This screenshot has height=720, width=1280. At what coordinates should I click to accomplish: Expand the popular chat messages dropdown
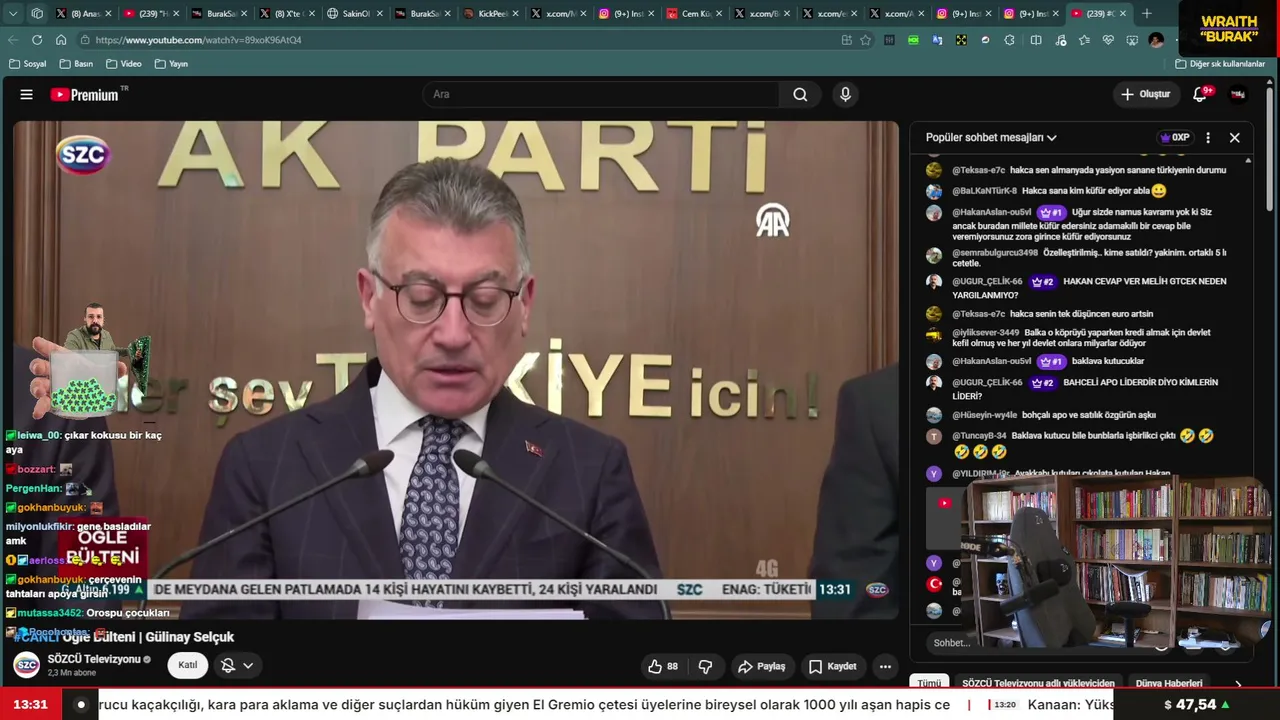click(x=991, y=138)
